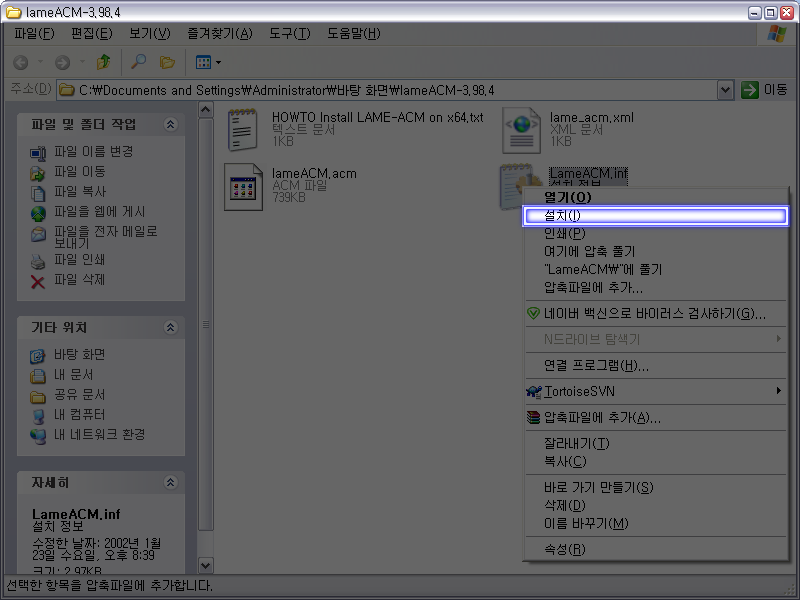Collapse the 자세히 details panel
This screenshot has height=600, width=800.
click(171, 482)
